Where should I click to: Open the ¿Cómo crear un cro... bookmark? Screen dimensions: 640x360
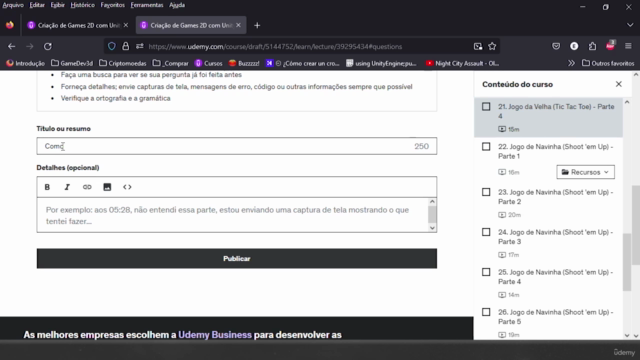(303, 63)
